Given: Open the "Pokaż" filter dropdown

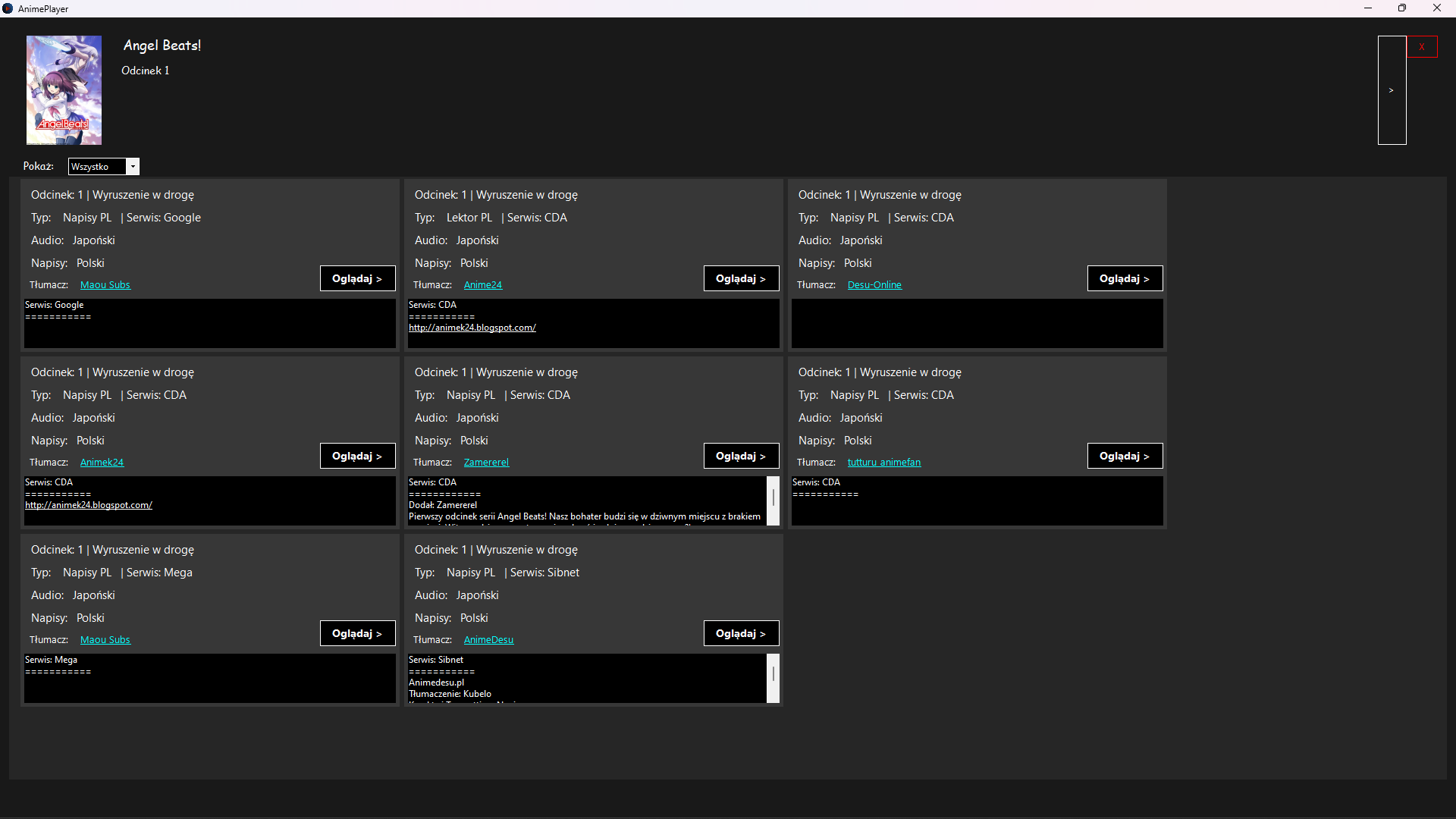Looking at the screenshot, I should pos(133,166).
